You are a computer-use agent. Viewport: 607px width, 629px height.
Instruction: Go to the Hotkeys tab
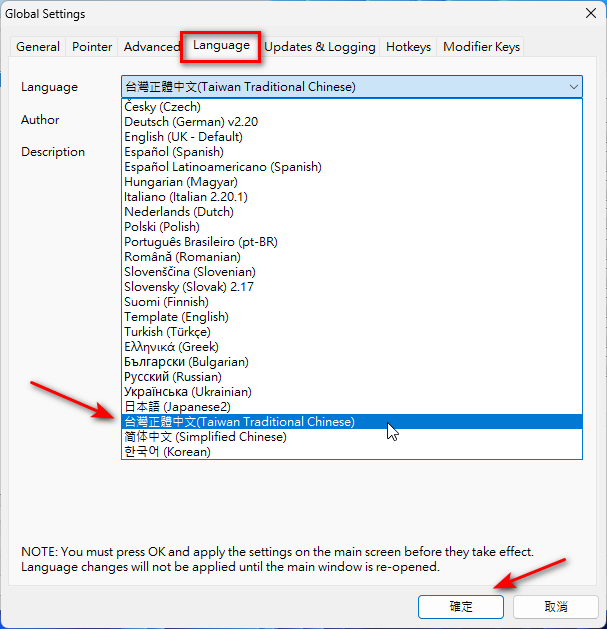pos(408,47)
